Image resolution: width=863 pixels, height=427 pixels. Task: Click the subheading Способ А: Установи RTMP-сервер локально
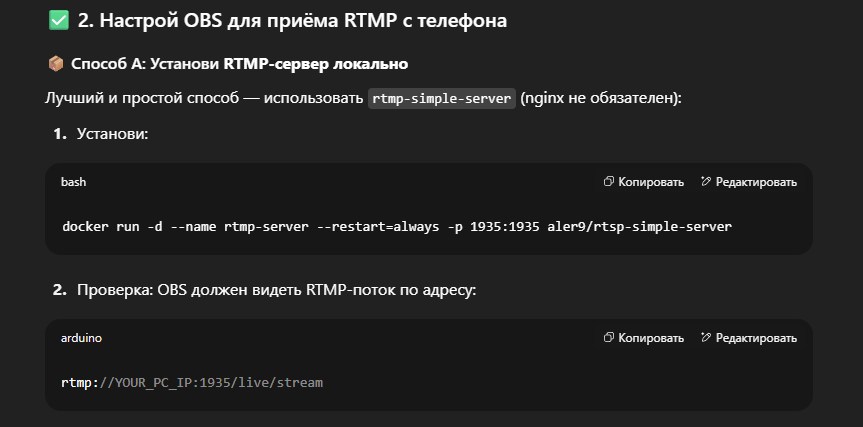point(239,64)
